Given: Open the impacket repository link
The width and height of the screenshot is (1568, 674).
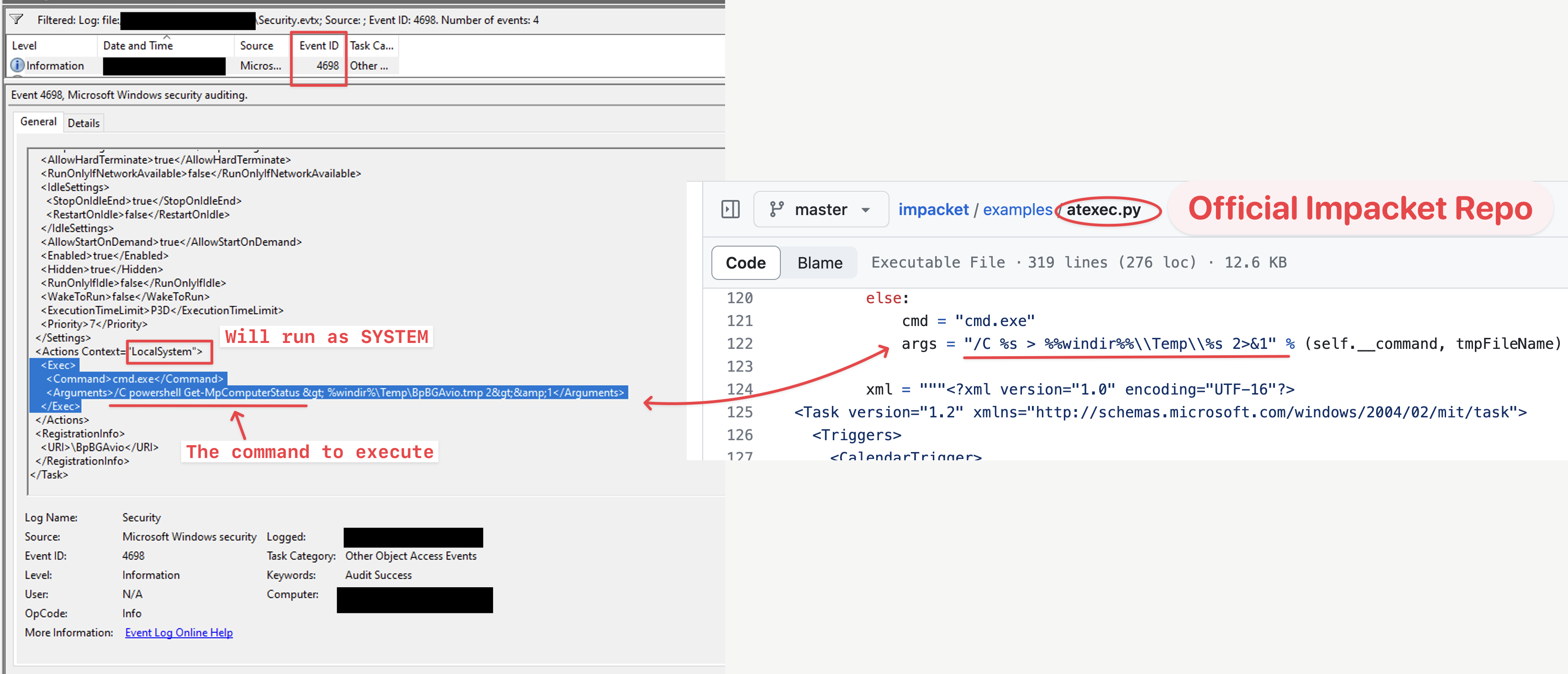Looking at the screenshot, I should coord(933,209).
